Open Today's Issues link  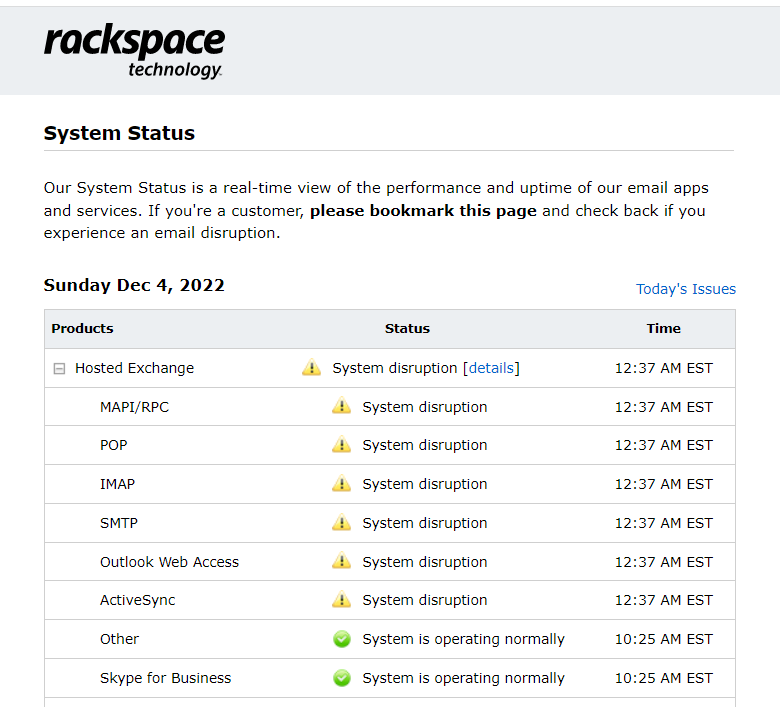click(x=685, y=289)
